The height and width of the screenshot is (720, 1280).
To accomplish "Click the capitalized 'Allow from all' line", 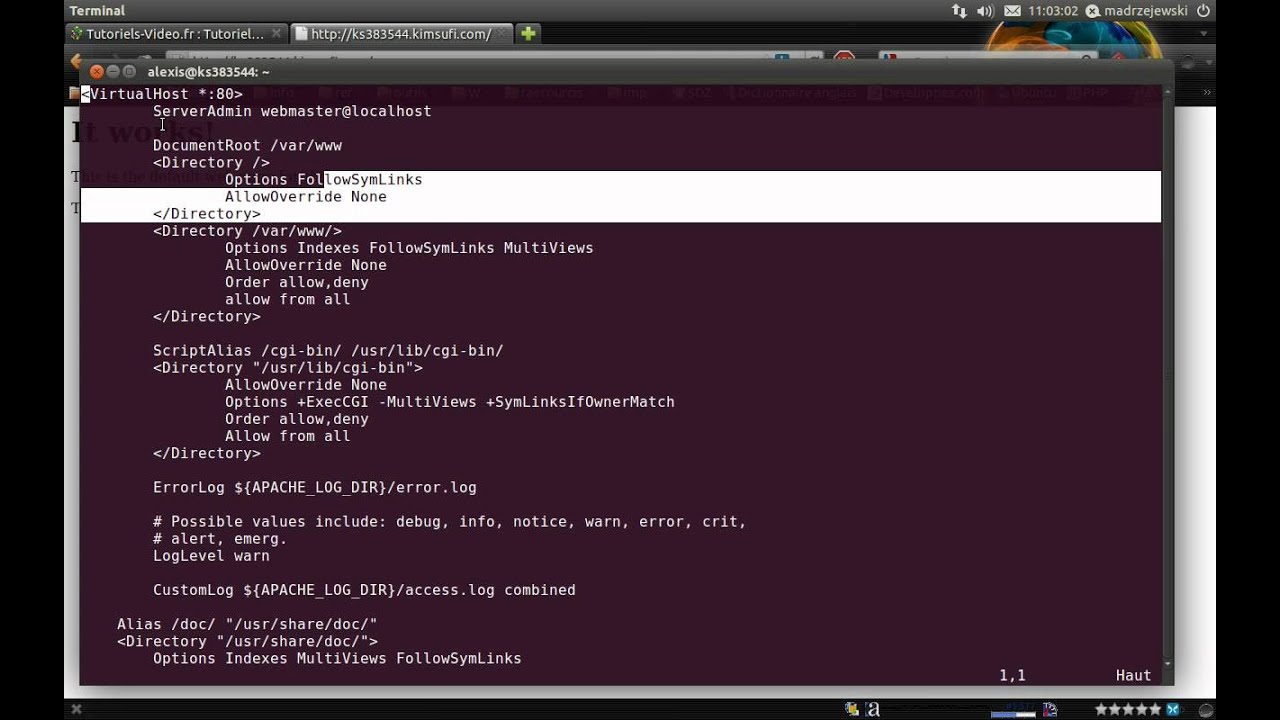I will [x=287, y=436].
